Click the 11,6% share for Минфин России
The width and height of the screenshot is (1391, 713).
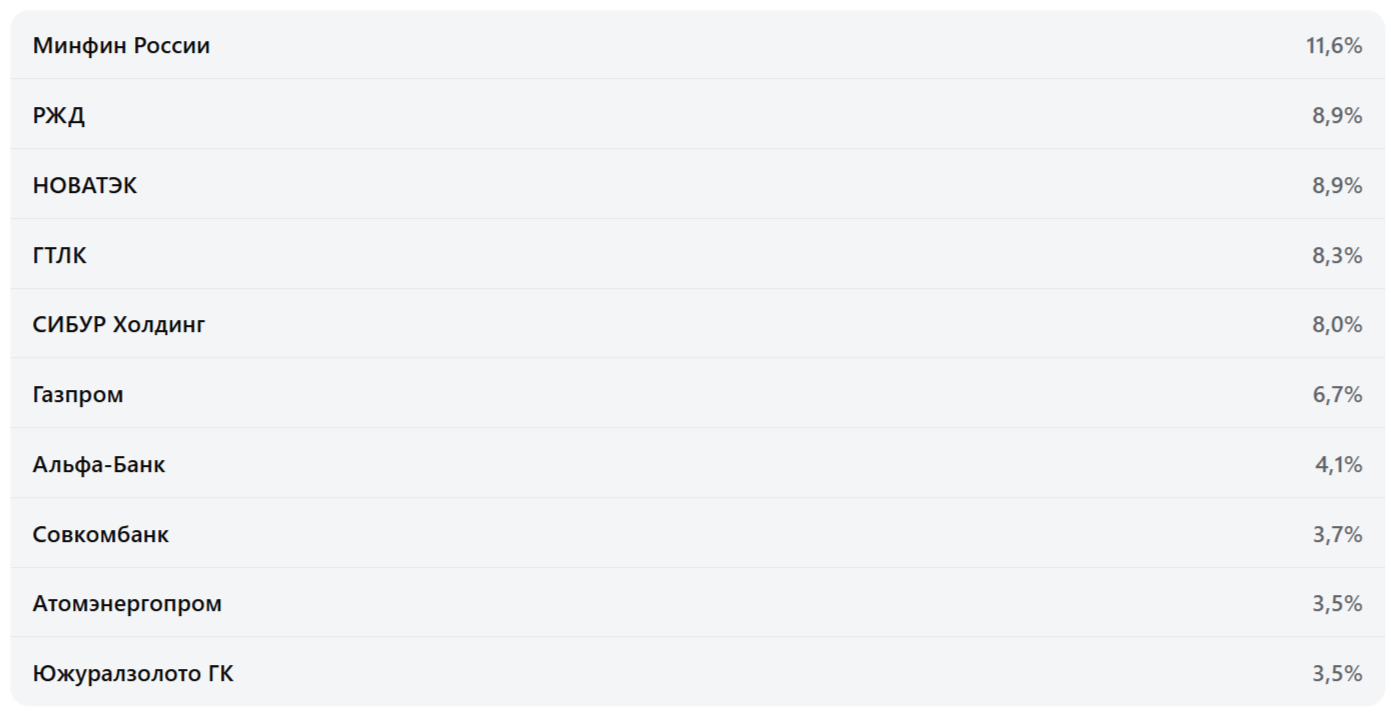[x=1334, y=45]
